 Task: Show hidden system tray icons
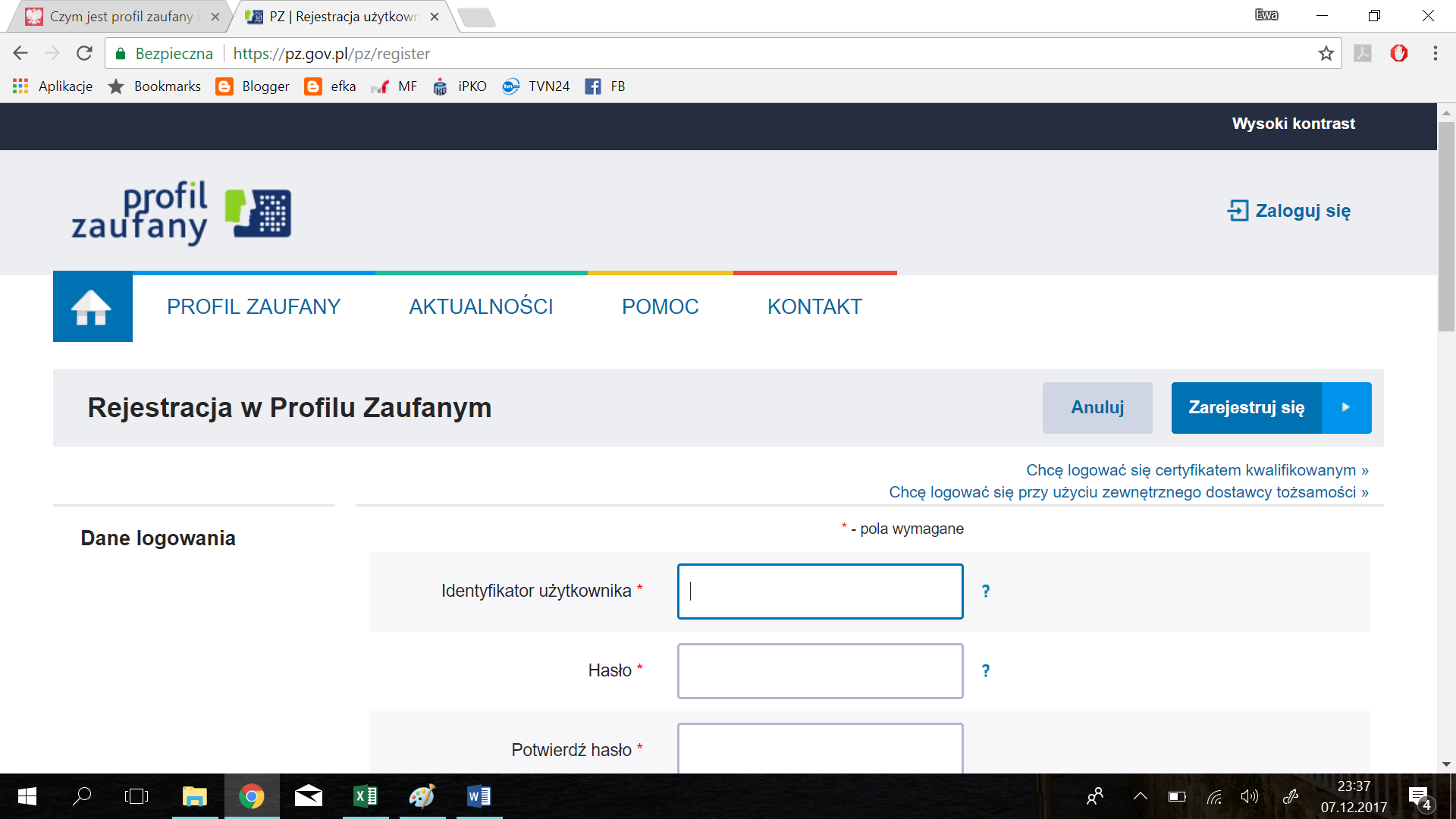[1140, 796]
